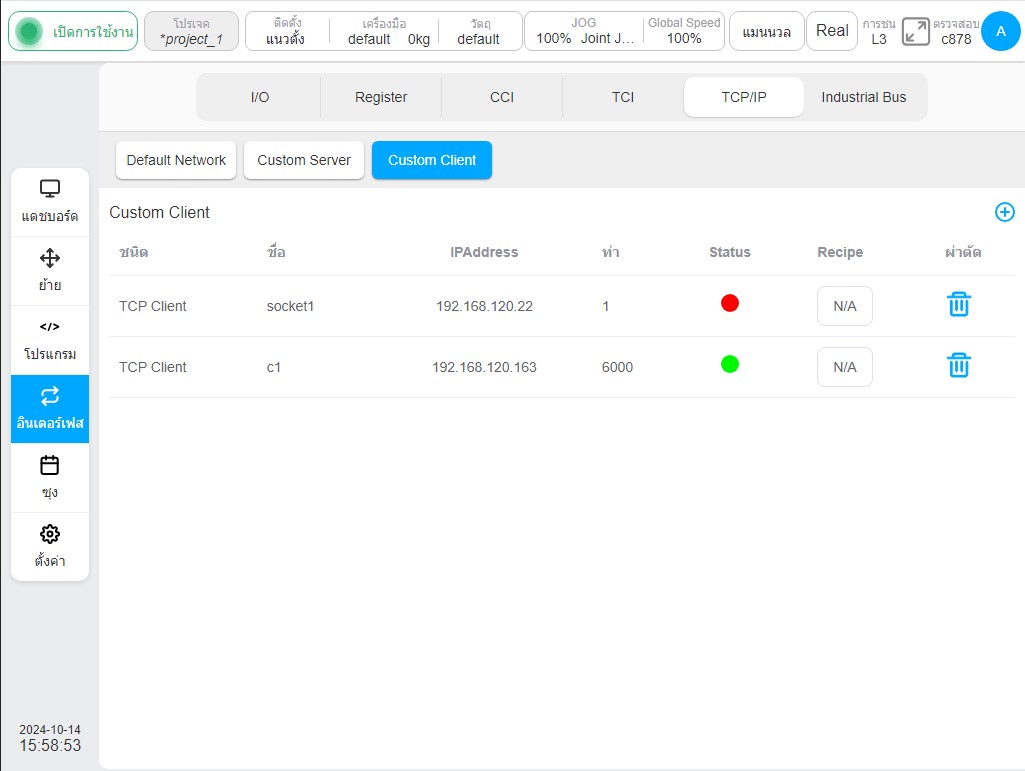
Task: Click the Real mode button
Action: pyautogui.click(x=832, y=31)
